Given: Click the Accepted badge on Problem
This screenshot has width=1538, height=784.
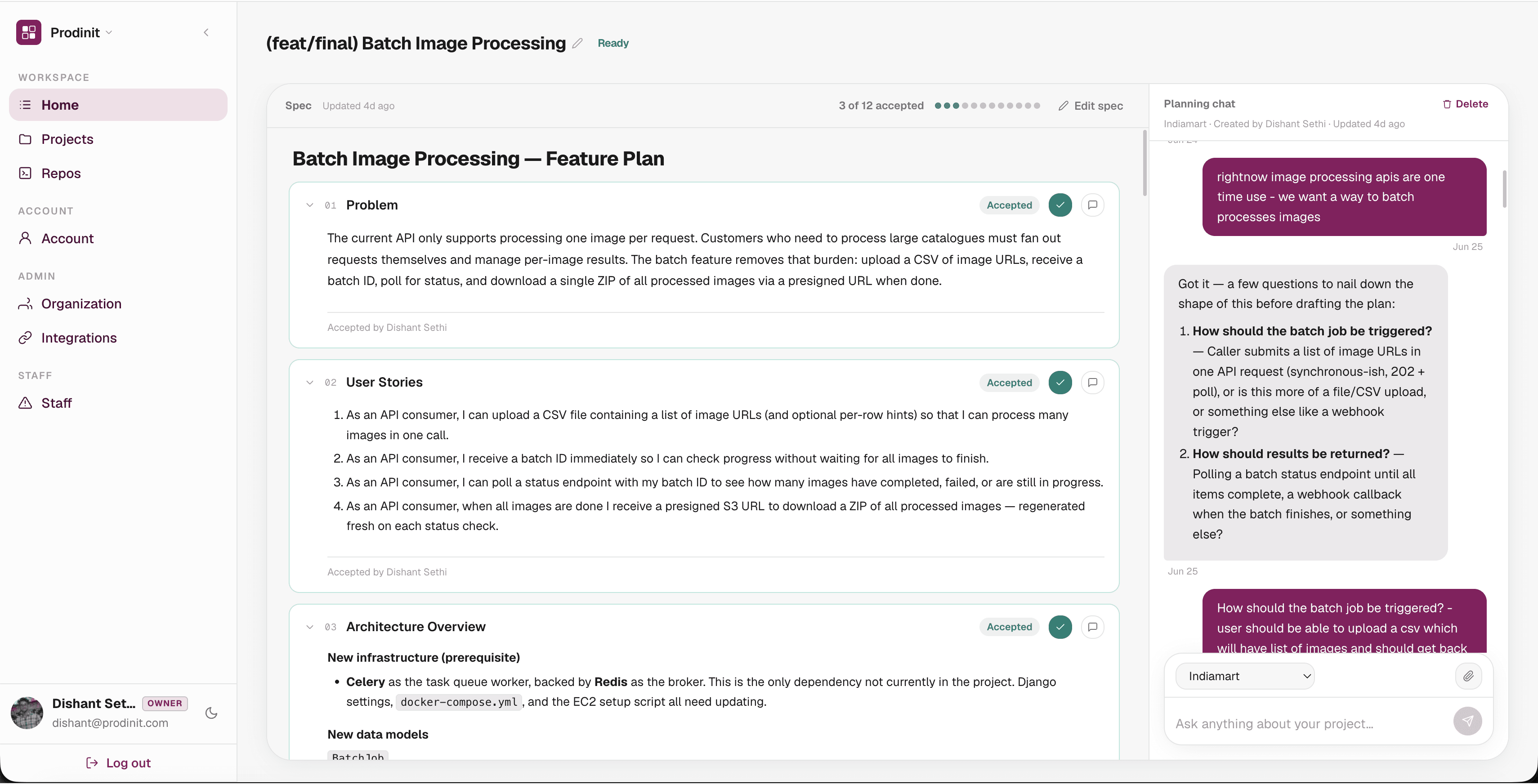Looking at the screenshot, I should (1009, 205).
